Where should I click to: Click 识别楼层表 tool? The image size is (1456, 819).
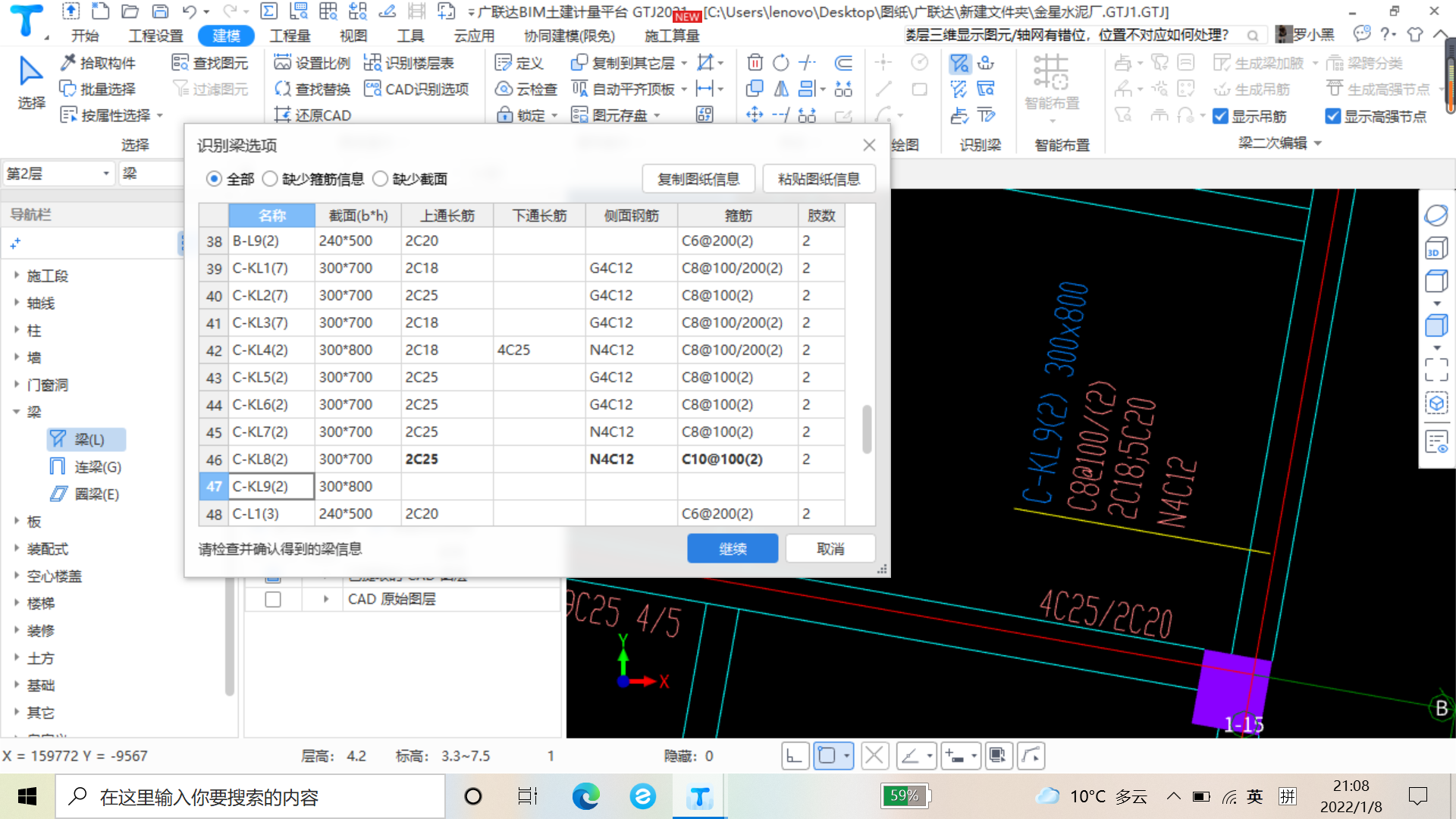point(409,63)
